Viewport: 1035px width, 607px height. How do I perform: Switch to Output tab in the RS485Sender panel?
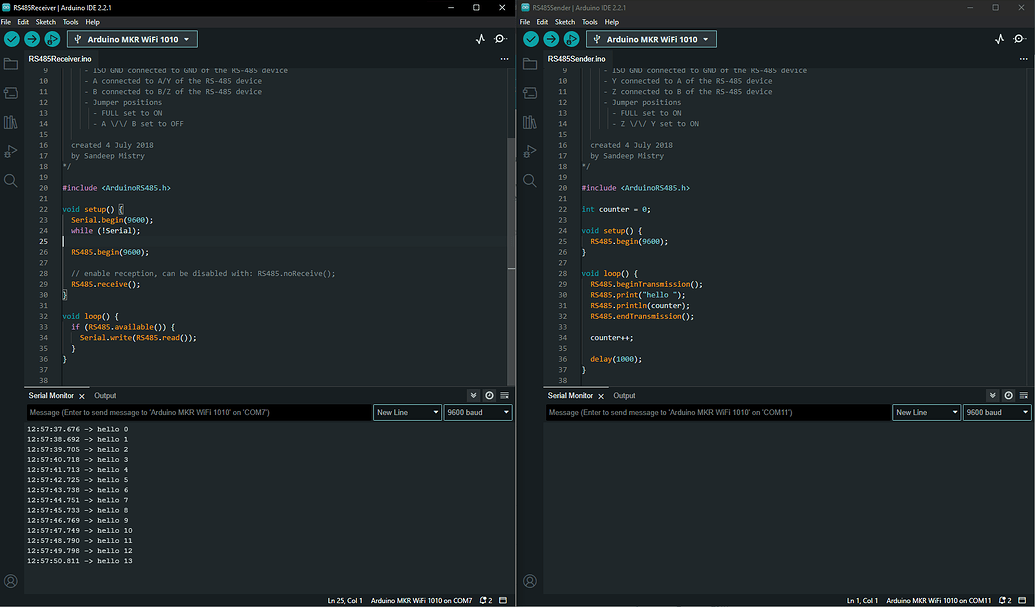624,396
